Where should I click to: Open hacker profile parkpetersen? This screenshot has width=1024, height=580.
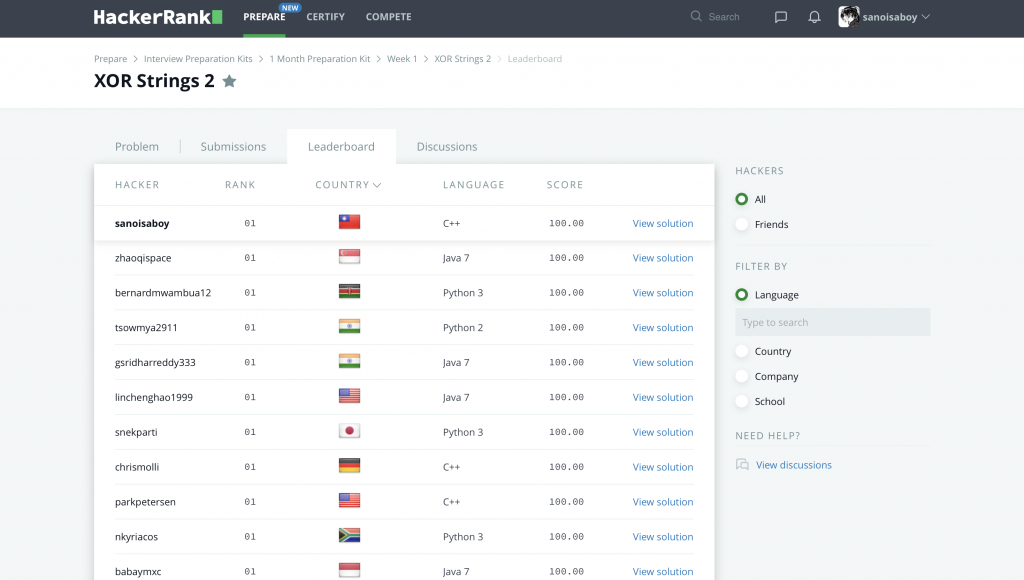145,502
